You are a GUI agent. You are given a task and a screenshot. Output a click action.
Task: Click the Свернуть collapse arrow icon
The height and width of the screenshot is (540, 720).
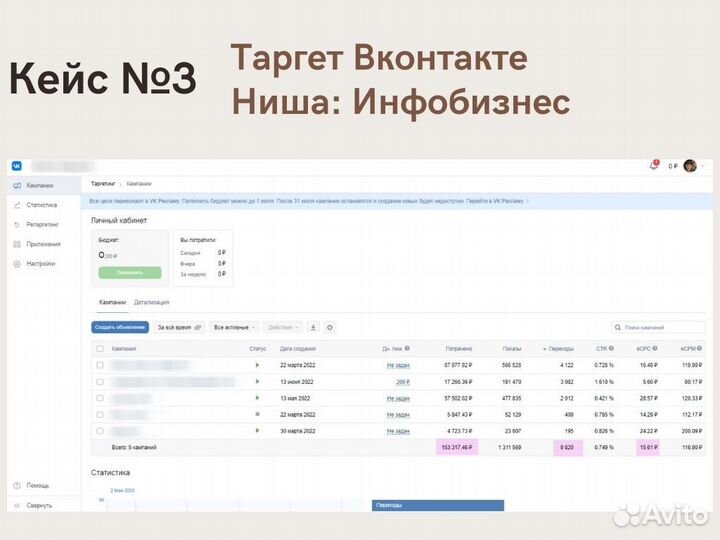tap(17, 505)
